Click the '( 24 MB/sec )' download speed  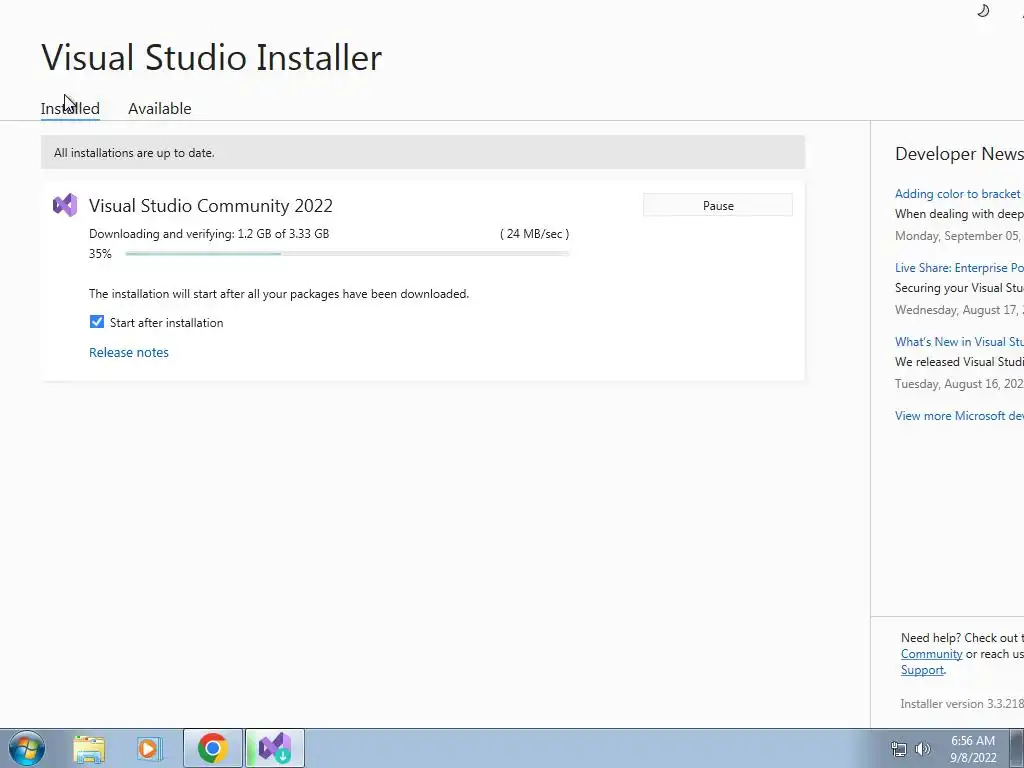(x=534, y=234)
